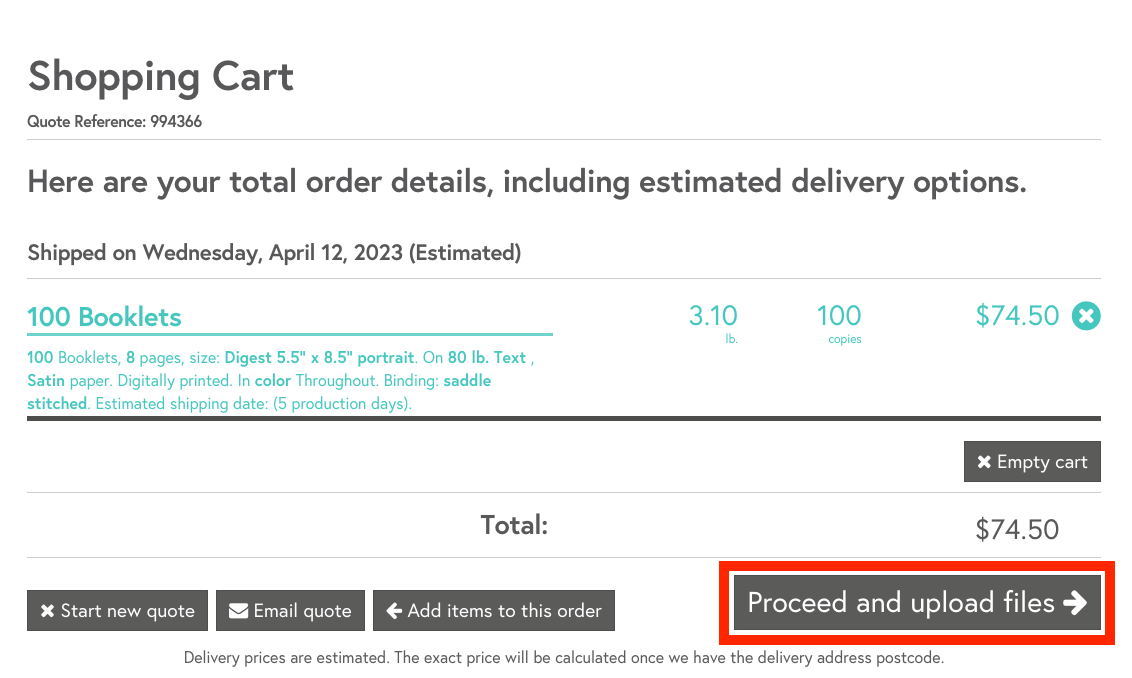The height and width of the screenshot is (678, 1132).
Task: Click the estimated shipped date line
Action: pos(274,253)
